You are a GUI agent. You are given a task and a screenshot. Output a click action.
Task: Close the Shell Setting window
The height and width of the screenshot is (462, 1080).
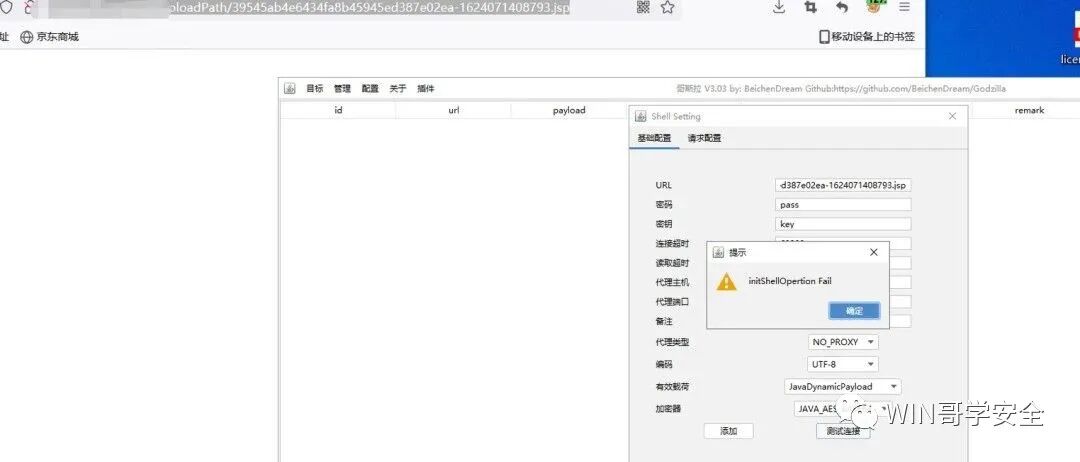953,116
